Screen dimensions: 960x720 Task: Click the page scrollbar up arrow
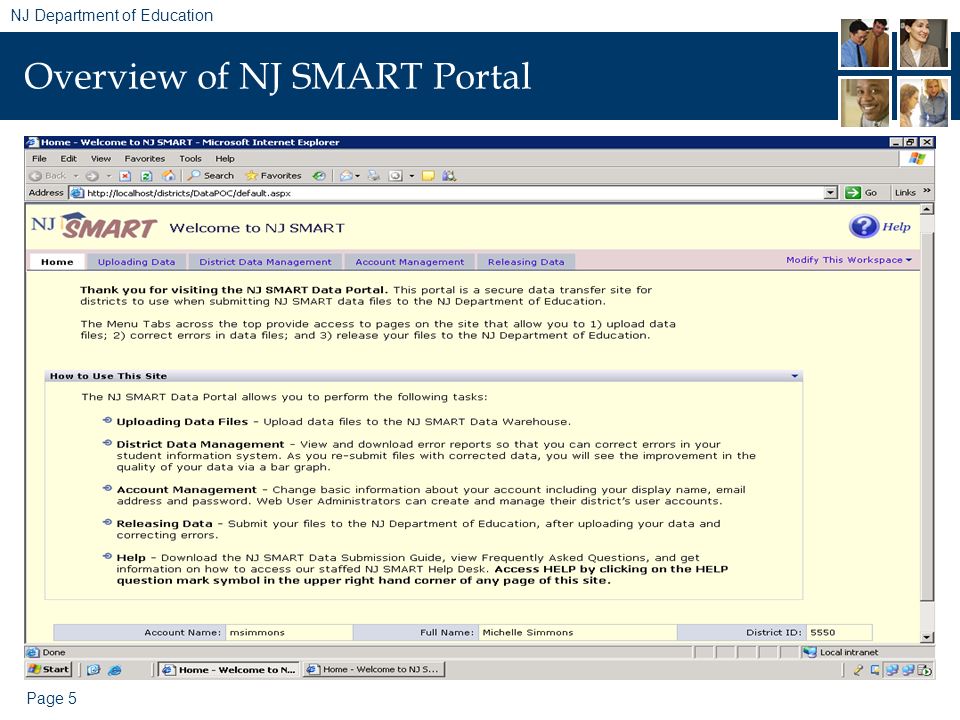pos(927,209)
